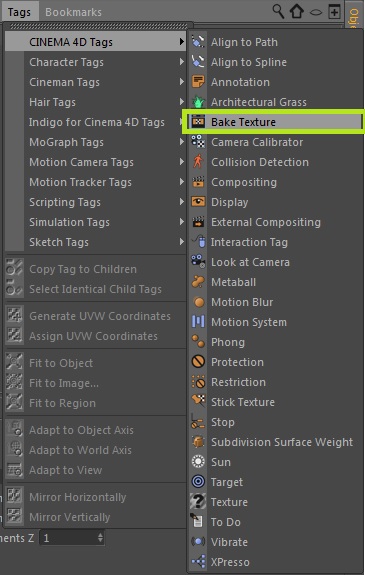Expand the Simulation Tags submenu arrow
This screenshot has width=365, height=575.
(x=182, y=221)
